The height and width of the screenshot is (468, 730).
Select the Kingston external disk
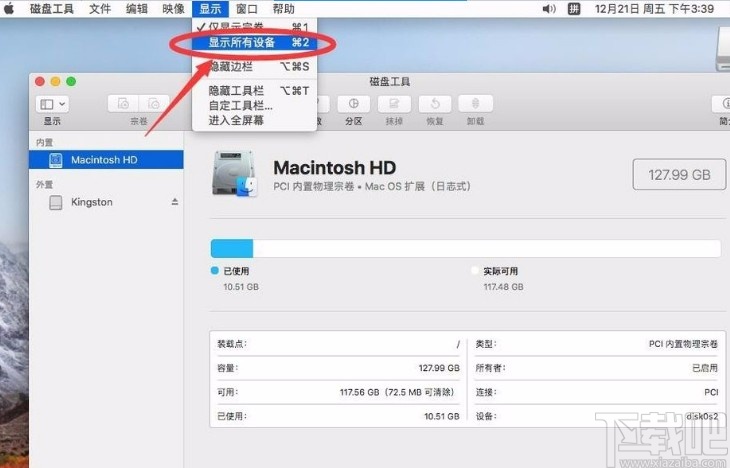pos(106,202)
